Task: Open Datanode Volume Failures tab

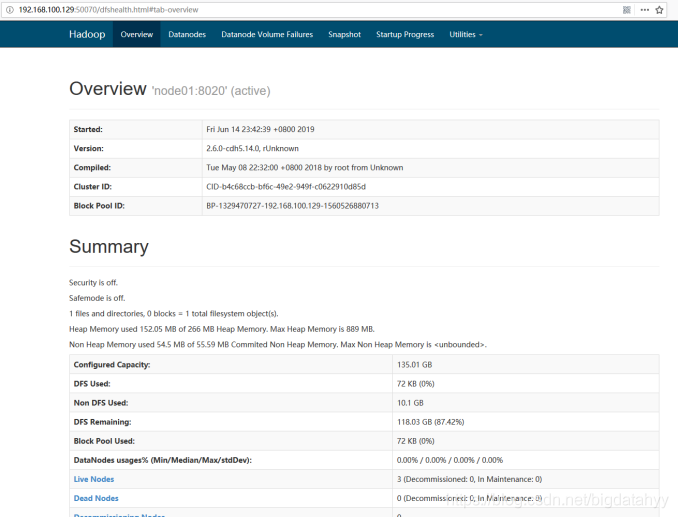Action: (x=267, y=34)
